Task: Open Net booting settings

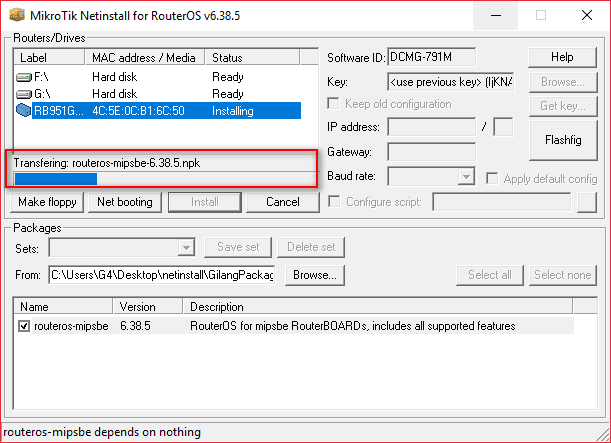Action: tap(125, 202)
